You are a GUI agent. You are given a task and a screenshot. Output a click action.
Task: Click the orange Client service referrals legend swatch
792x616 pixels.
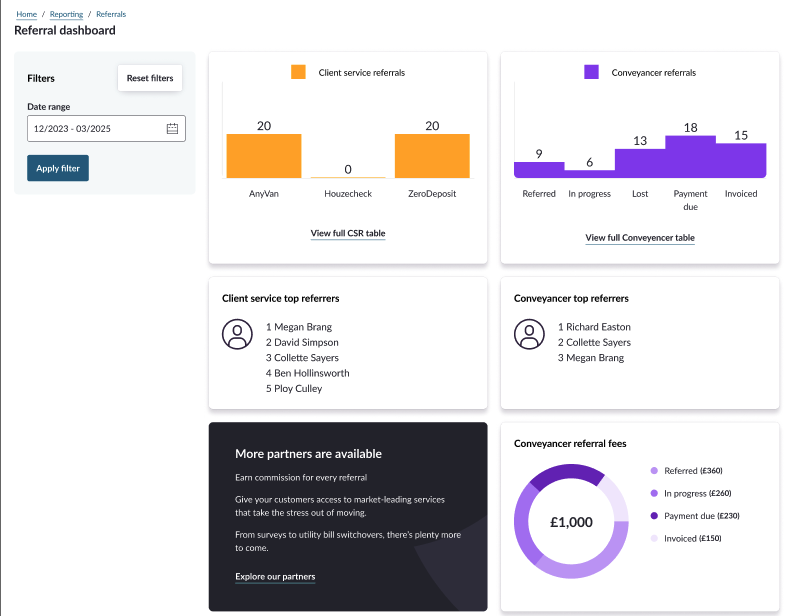pos(298,72)
